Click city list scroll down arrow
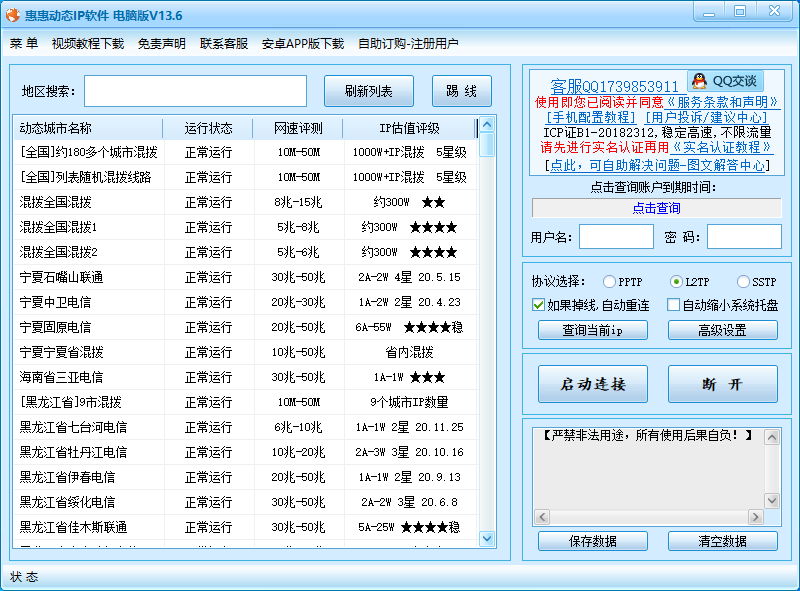Image resolution: width=800 pixels, height=591 pixels. point(487,538)
